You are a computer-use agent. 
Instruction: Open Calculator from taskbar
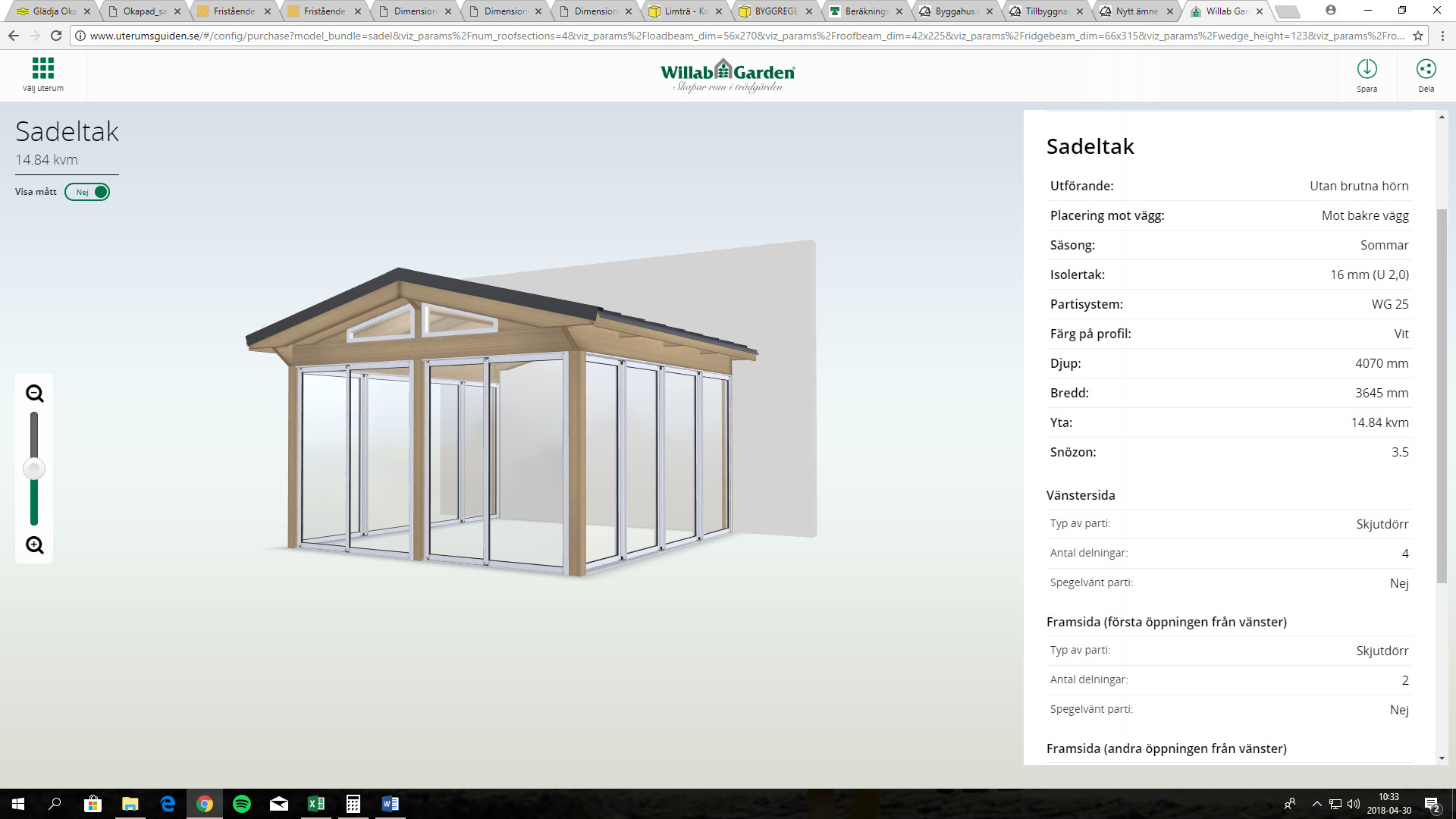[x=353, y=804]
